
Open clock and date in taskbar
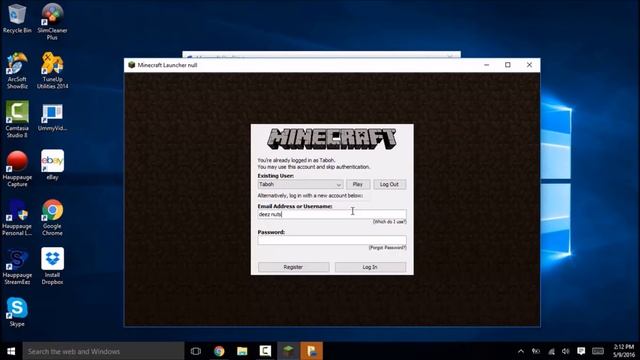pyautogui.click(x=624, y=351)
